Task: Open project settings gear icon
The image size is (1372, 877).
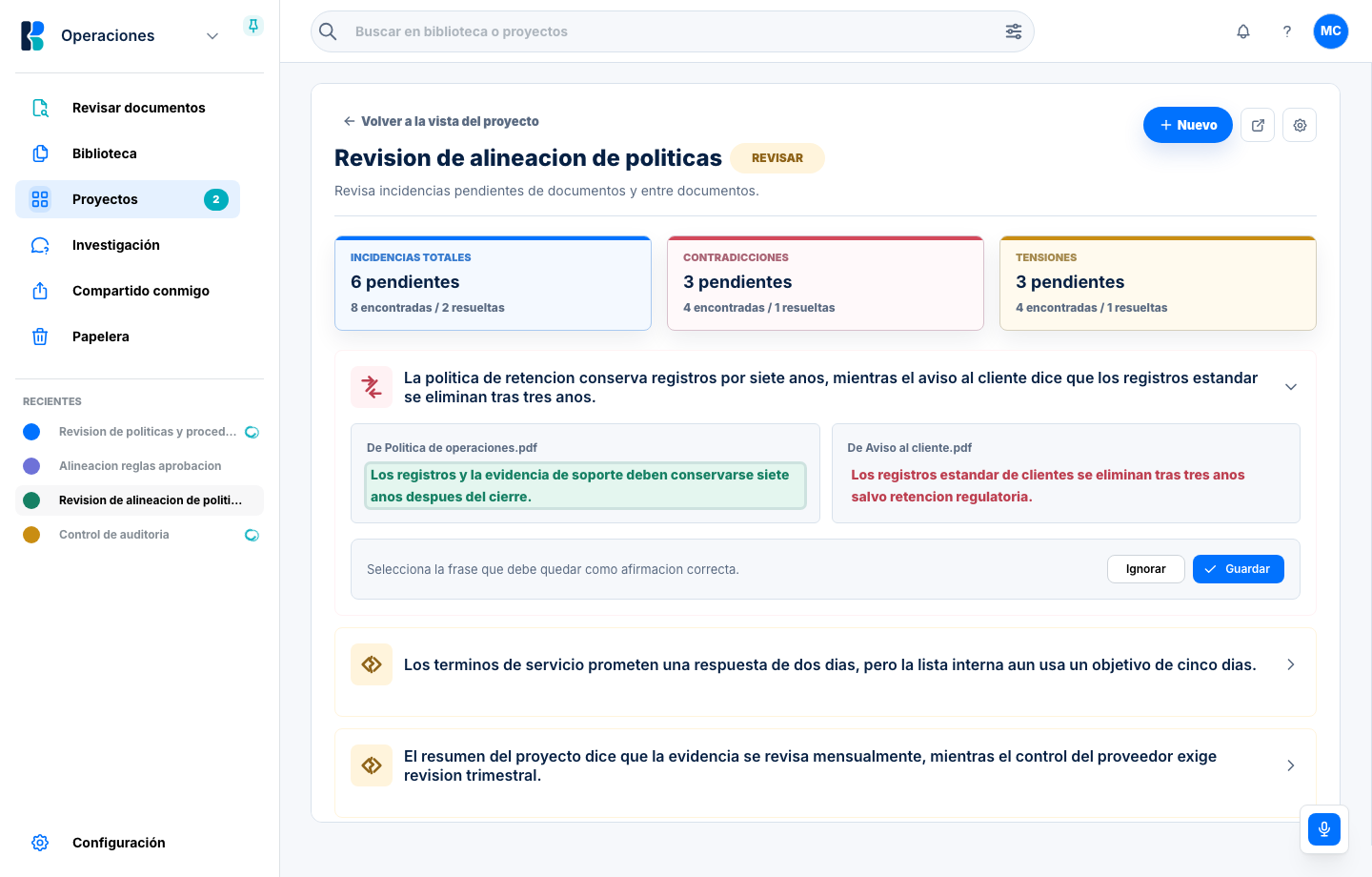Action: tap(1300, 125)
